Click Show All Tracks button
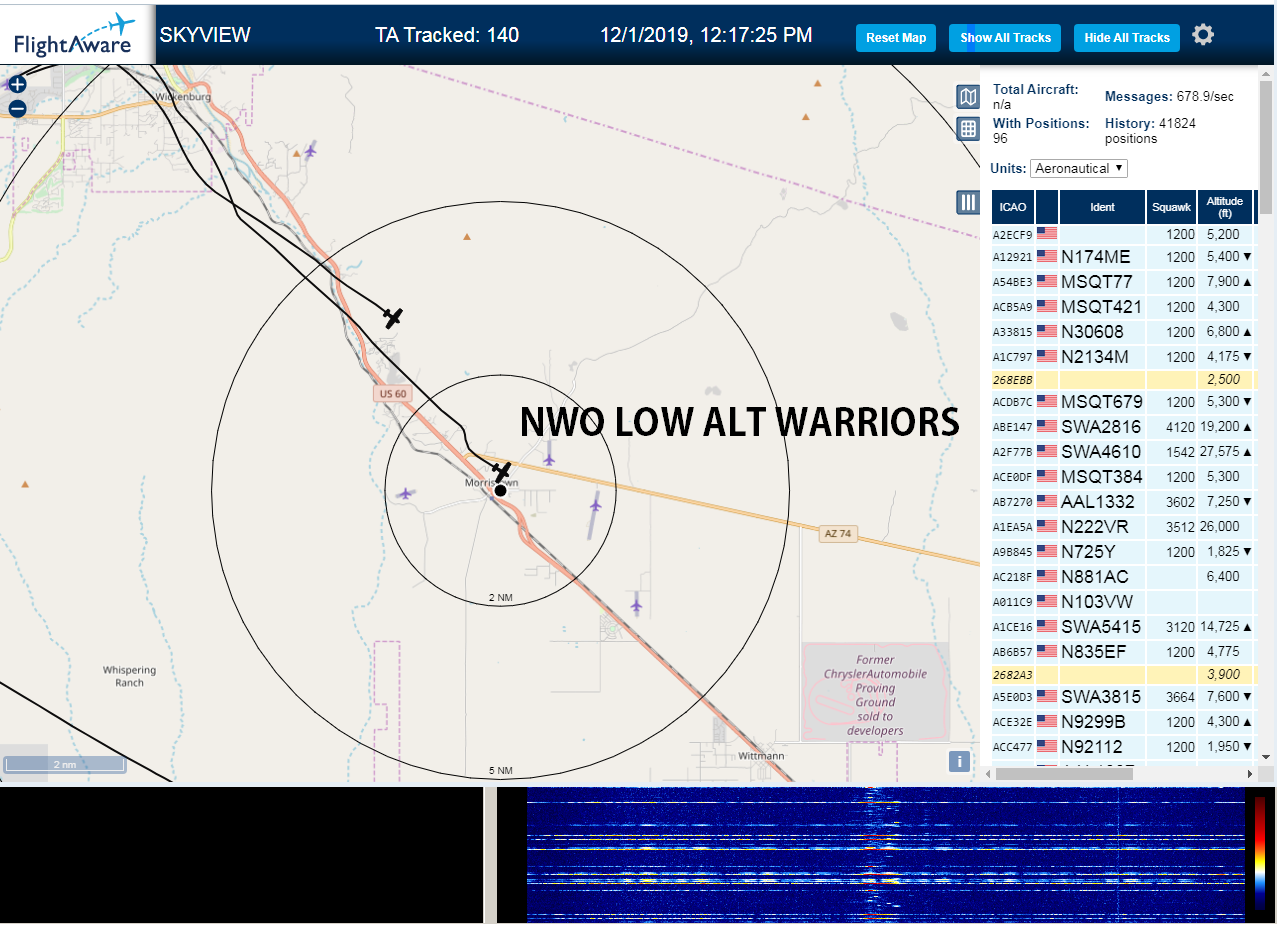 [x=1005, y=38]
